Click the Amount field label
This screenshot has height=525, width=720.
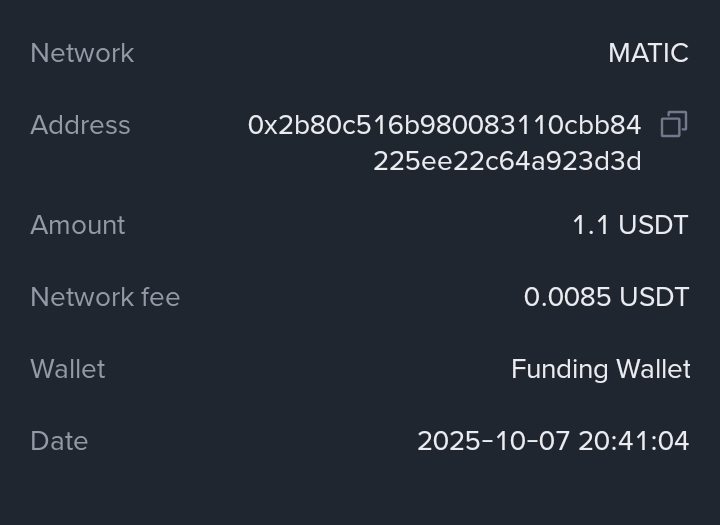pyautogui.click(x=78, y=225)
